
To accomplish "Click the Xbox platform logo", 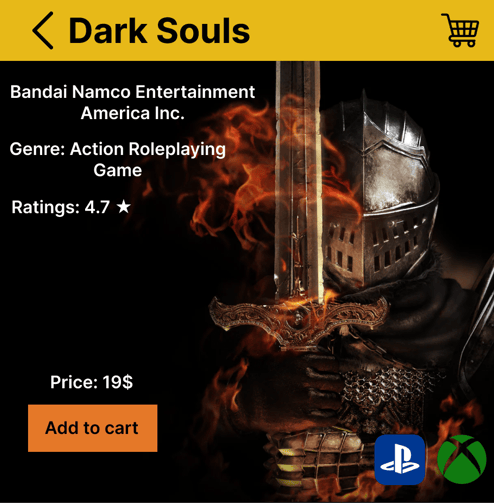I will point(461,459).
